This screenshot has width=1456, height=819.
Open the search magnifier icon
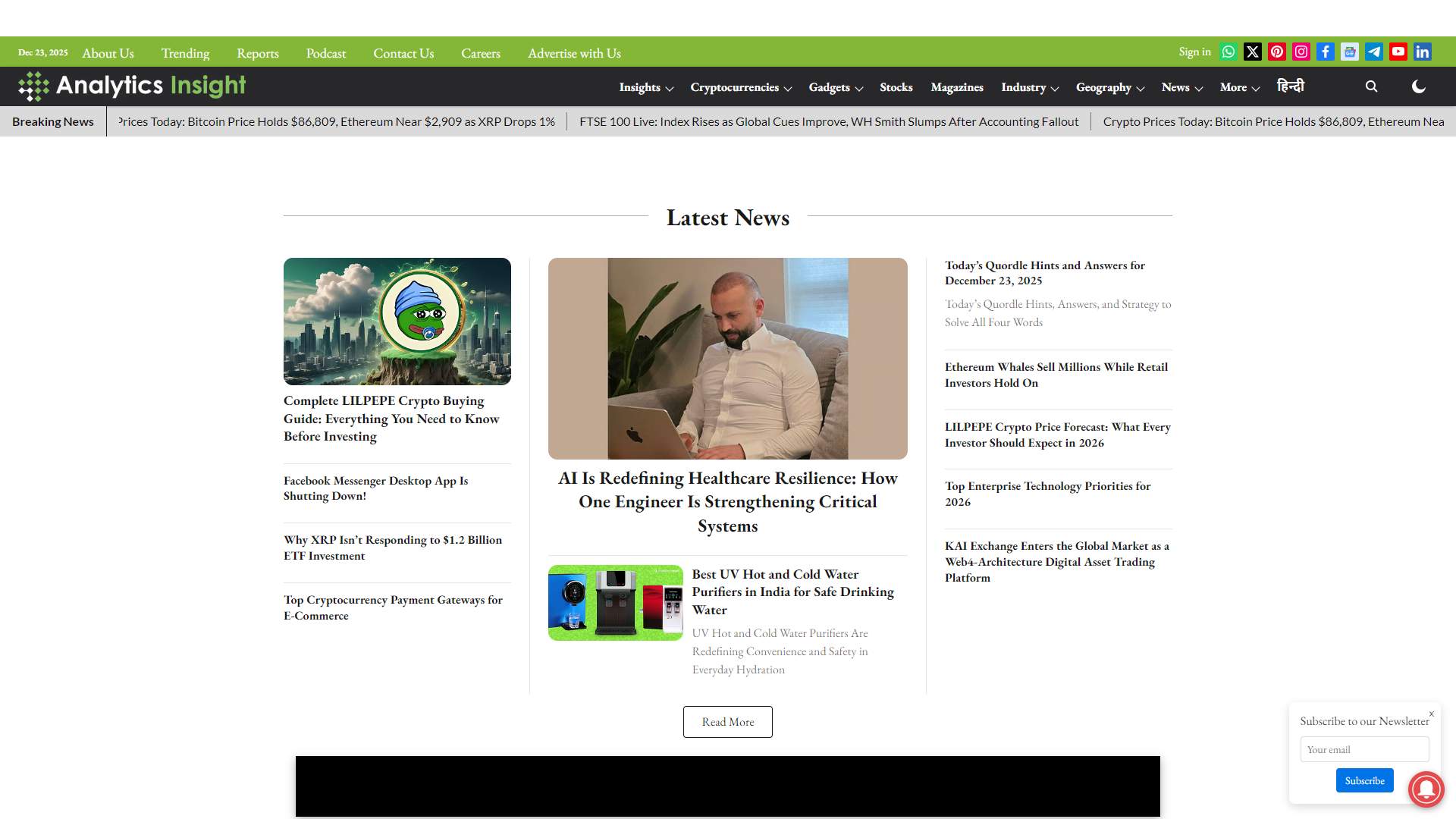1371,86
